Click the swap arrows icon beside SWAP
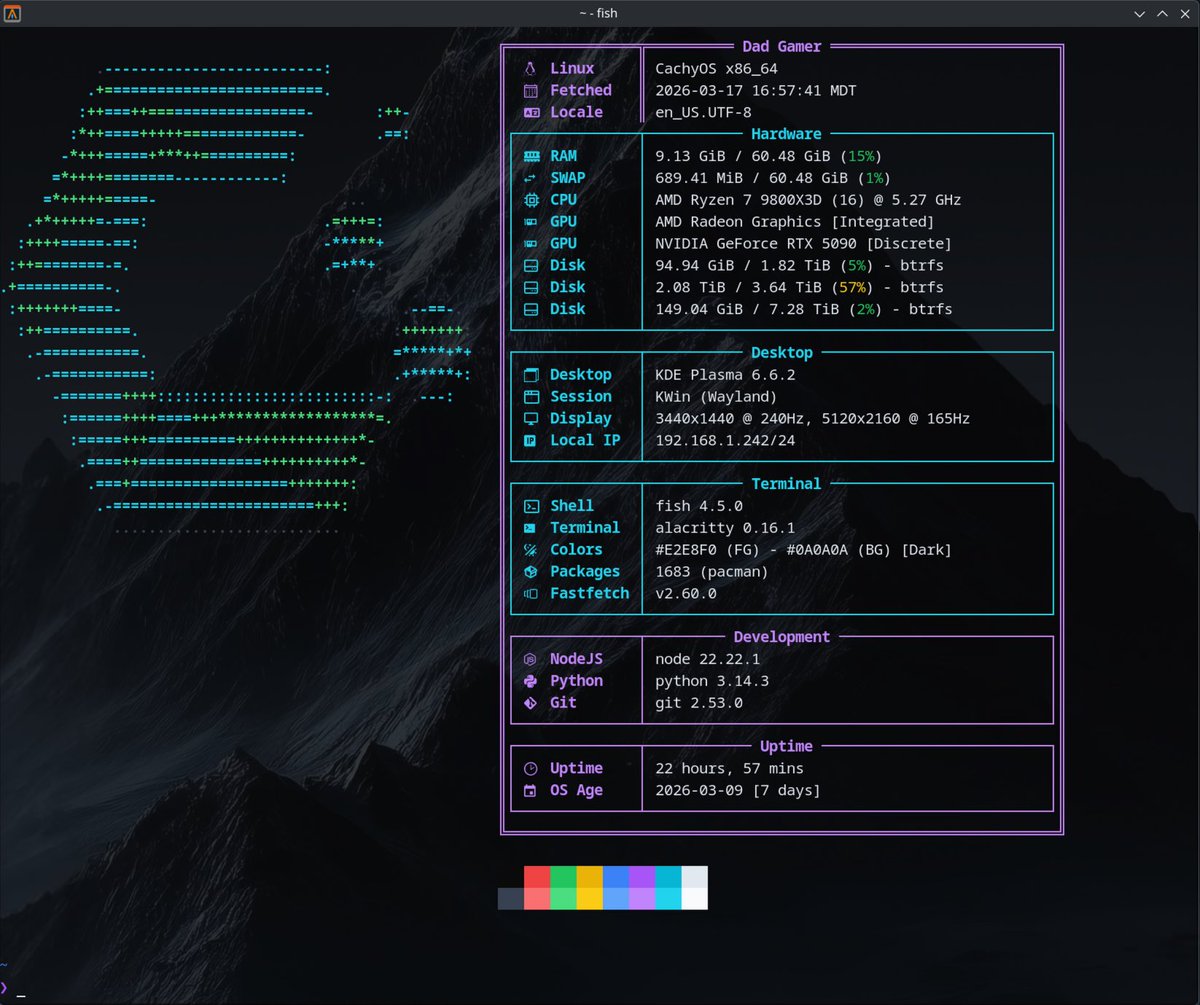 pos(531,178)
